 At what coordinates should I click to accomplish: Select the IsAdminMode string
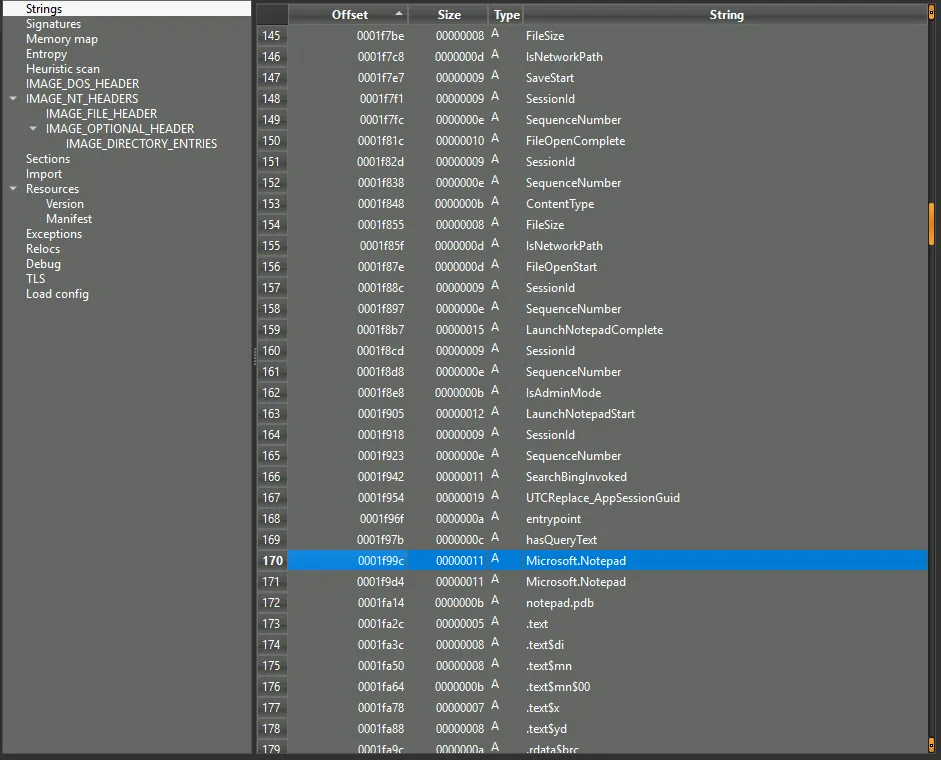564,393
